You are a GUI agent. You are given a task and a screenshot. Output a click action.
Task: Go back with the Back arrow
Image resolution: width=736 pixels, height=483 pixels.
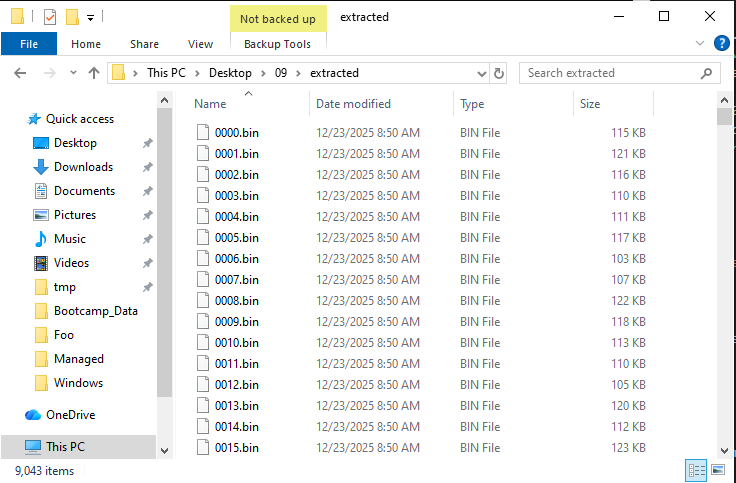(21, 73)
